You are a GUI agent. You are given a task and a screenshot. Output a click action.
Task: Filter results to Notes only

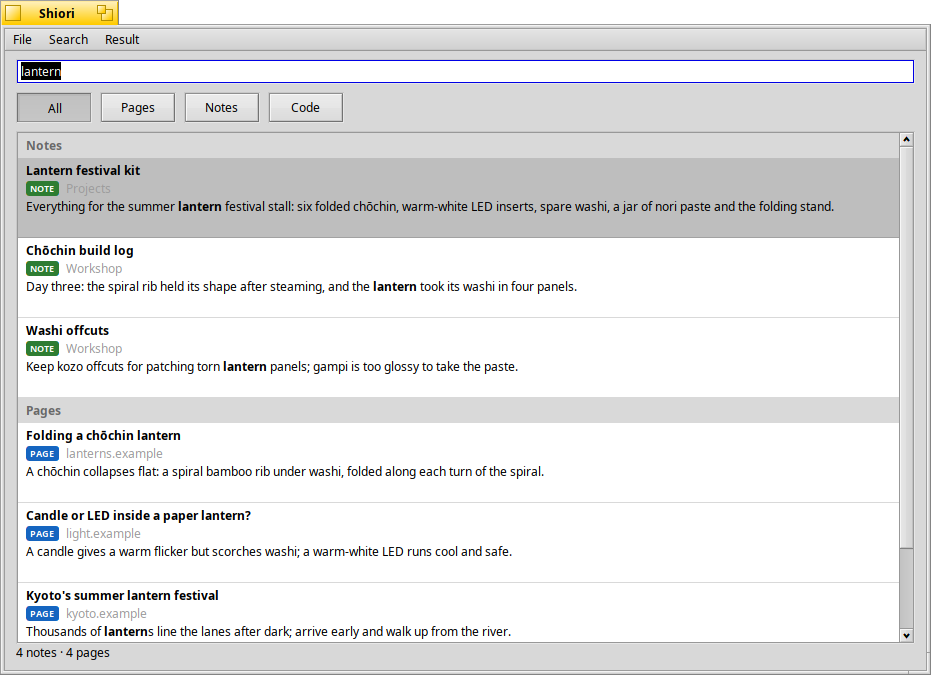(221, 108)
